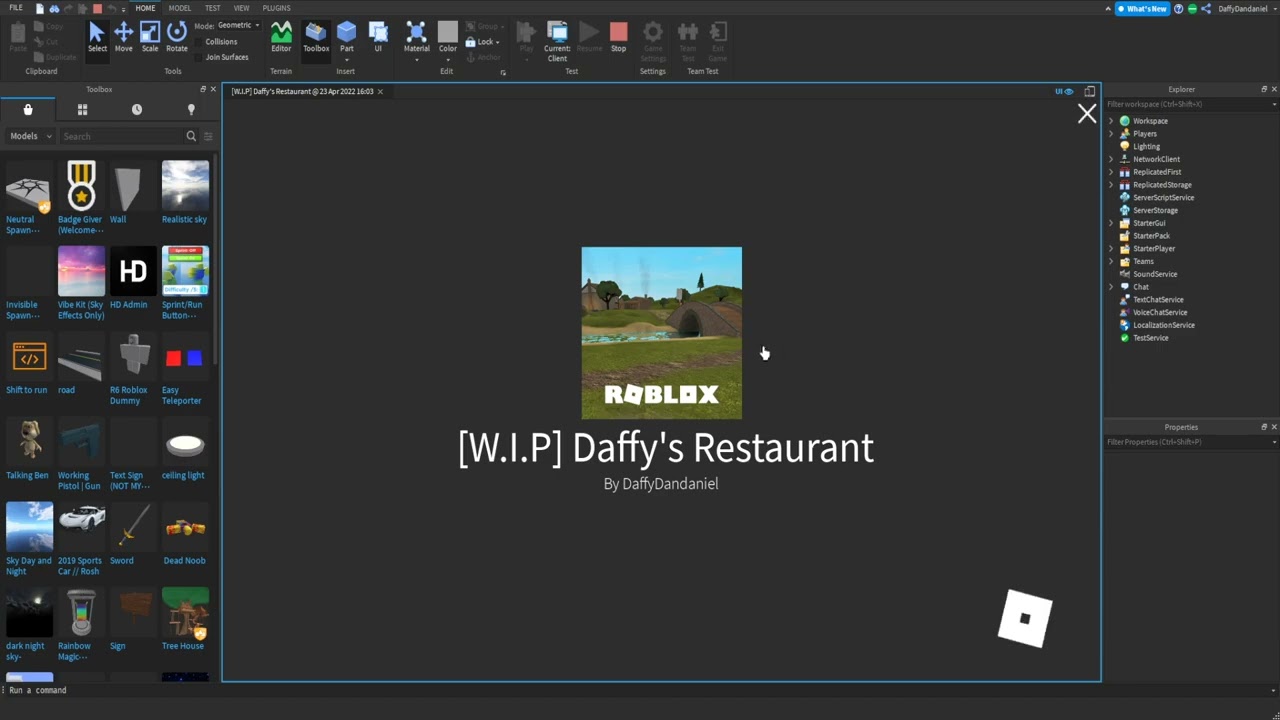Choose the Rotate tool

click(177, 37)
